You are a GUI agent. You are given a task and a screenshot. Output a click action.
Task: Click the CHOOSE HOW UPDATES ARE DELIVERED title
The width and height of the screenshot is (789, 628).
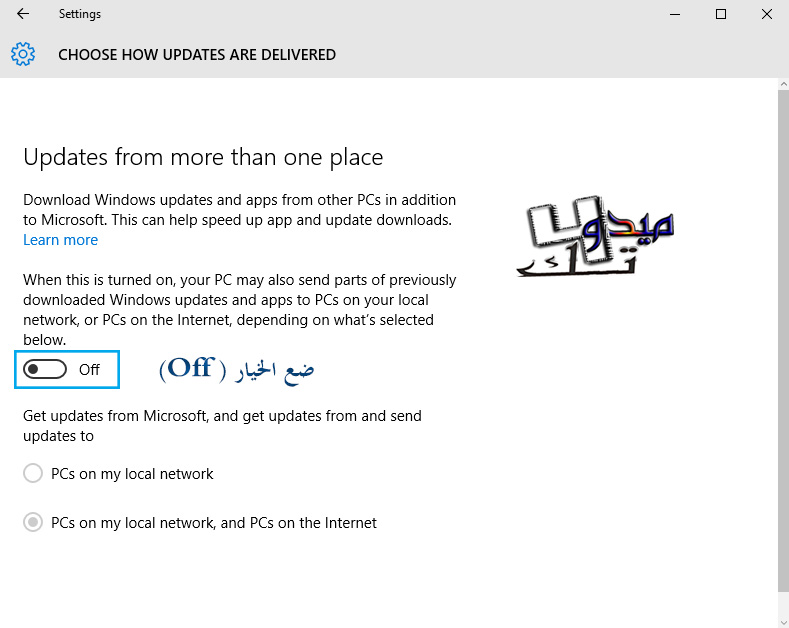pos(197,54)
